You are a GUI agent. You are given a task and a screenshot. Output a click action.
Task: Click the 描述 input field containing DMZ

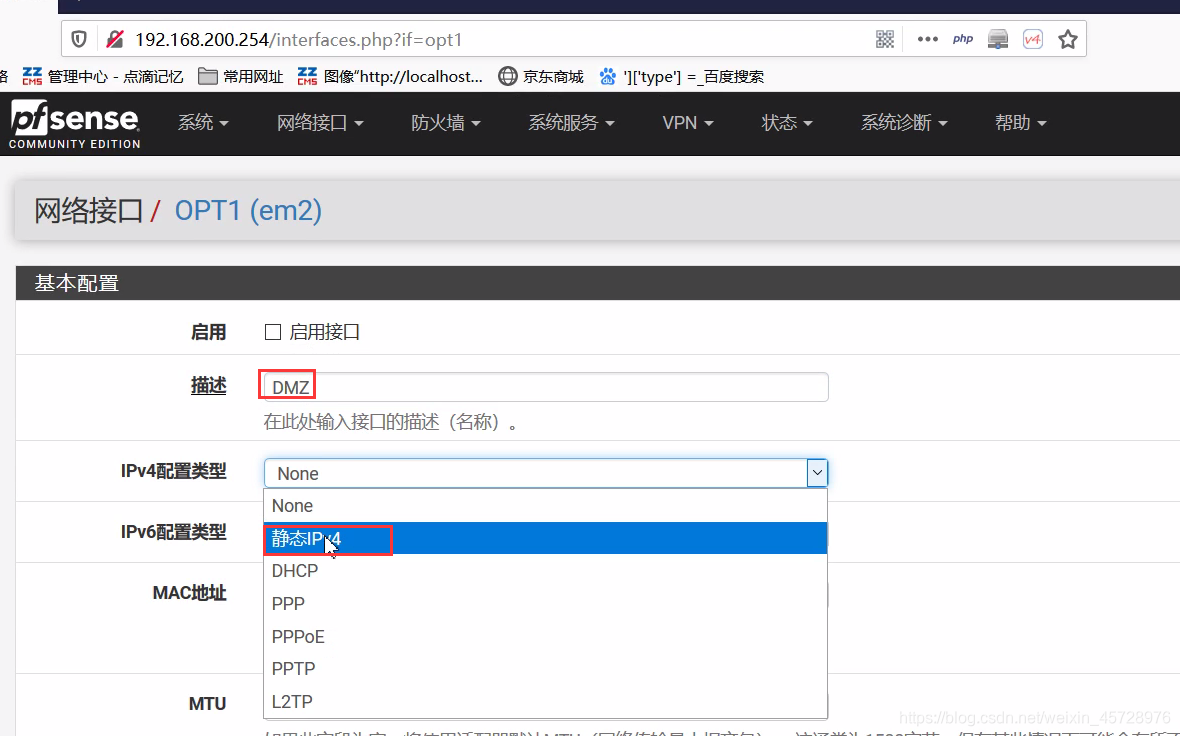click(546, 387)
